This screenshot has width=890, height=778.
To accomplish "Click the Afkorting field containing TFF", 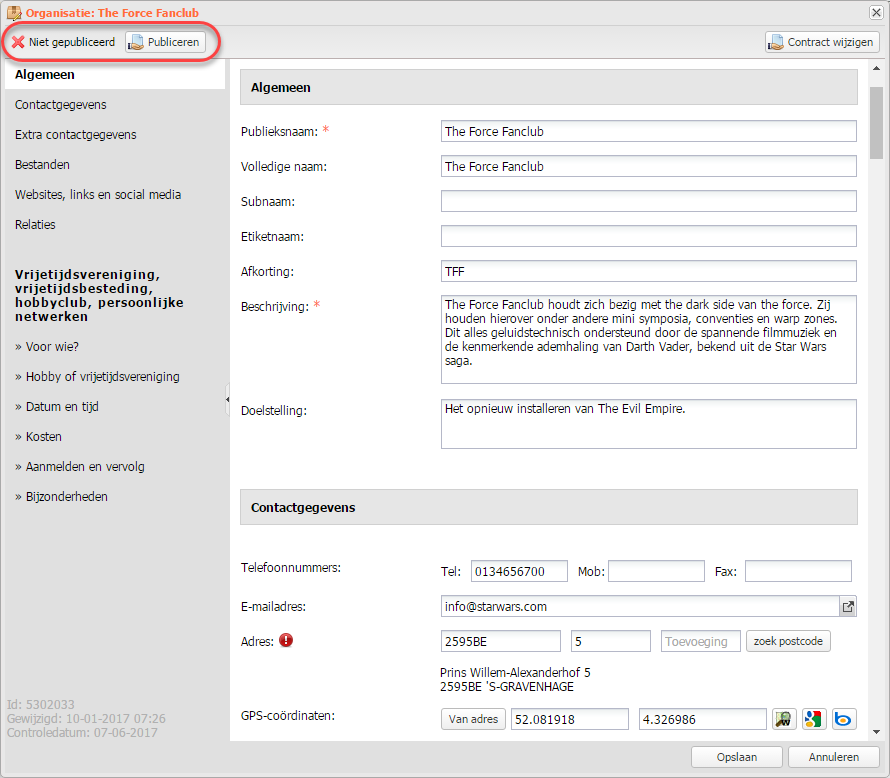I will pyautogui.click(x=648, y=271).
